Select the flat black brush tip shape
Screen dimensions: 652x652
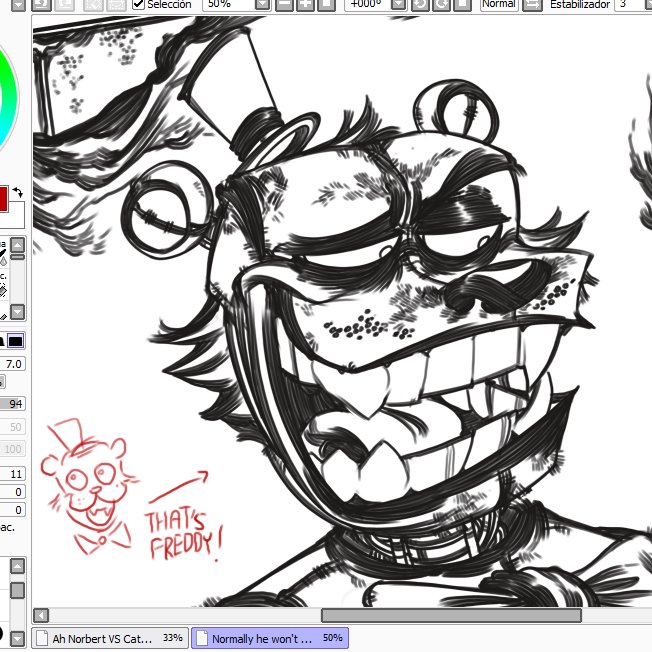(x=16, y=341)
